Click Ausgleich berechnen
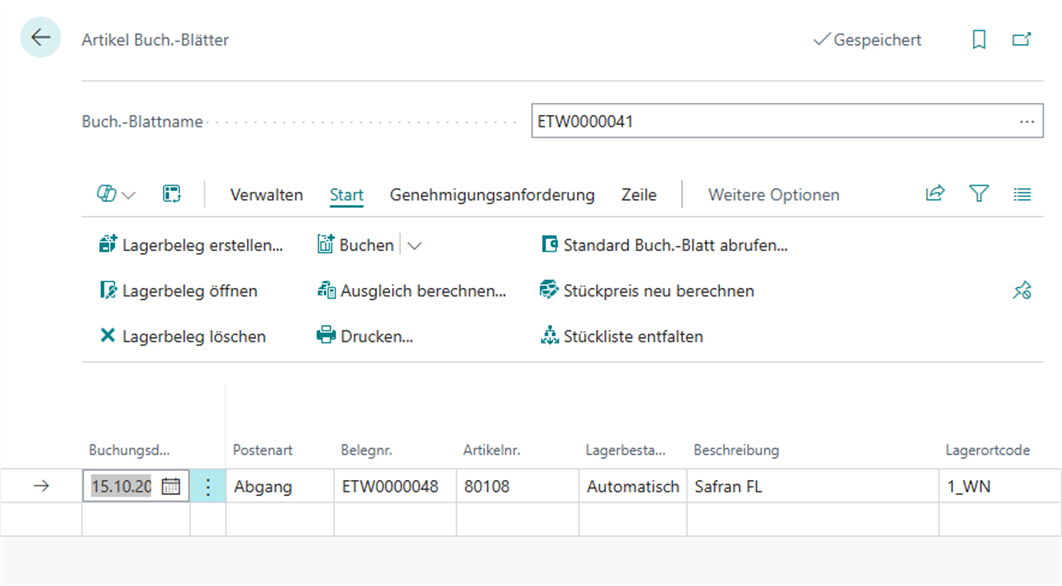The height and width of the screenshot is (586, 1062). (x=412, y=291)
